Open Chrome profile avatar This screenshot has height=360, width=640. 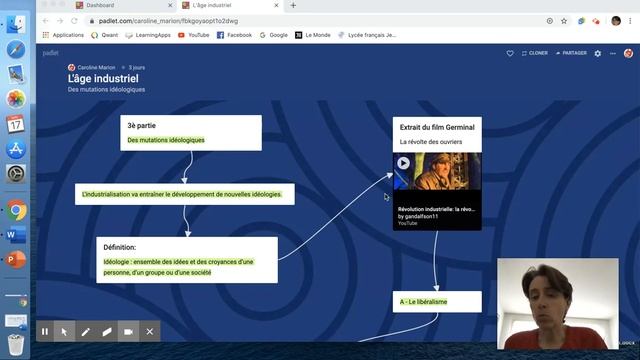[x=616, y=21]
